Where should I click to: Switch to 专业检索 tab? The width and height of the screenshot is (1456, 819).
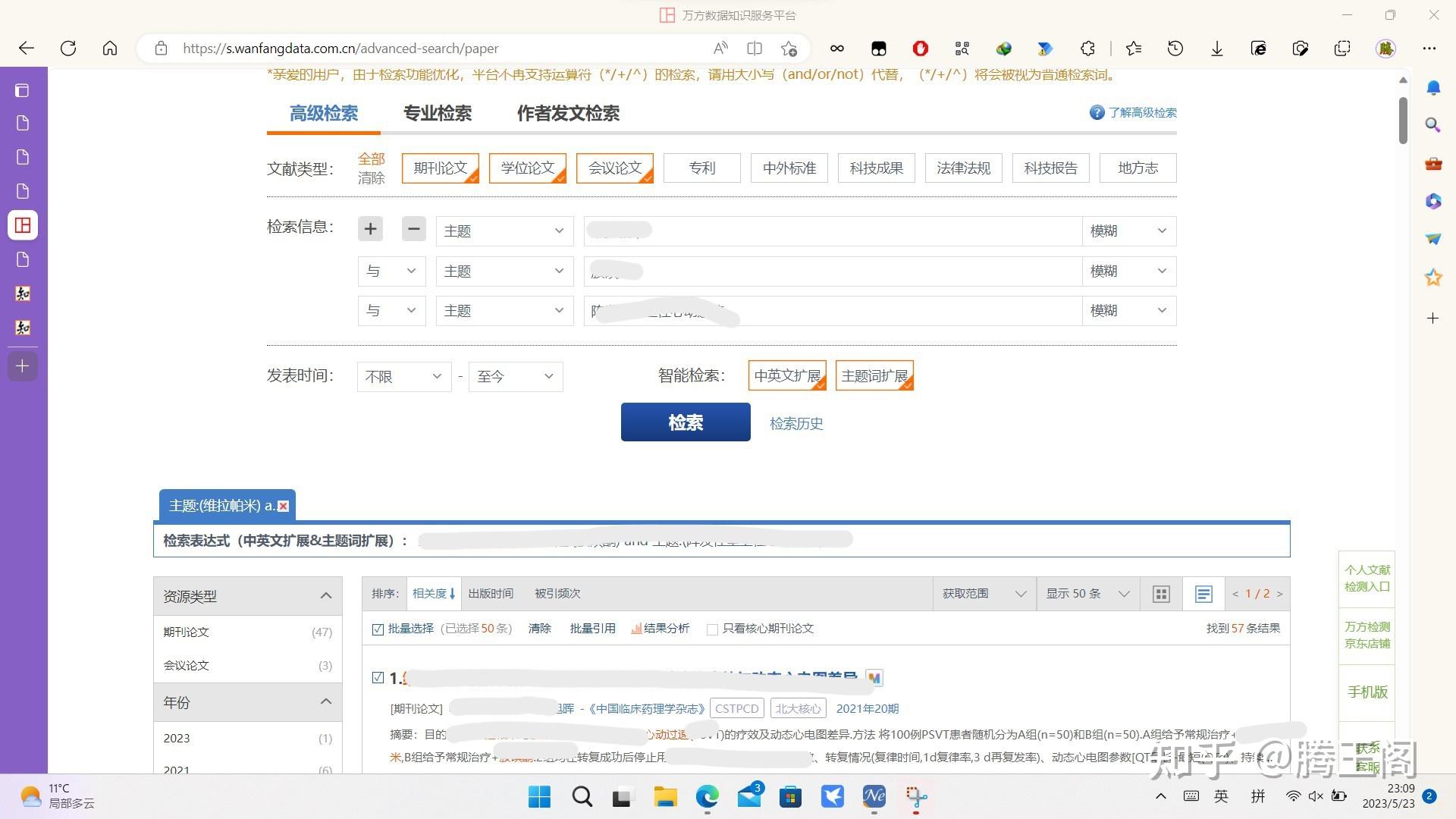coord(438,113)
